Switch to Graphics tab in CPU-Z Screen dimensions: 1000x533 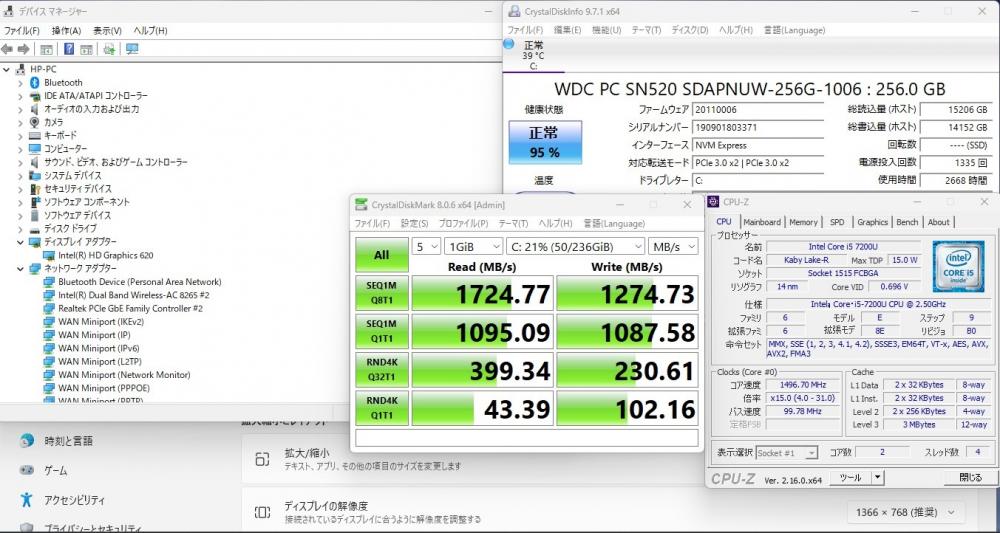point(872,222)
